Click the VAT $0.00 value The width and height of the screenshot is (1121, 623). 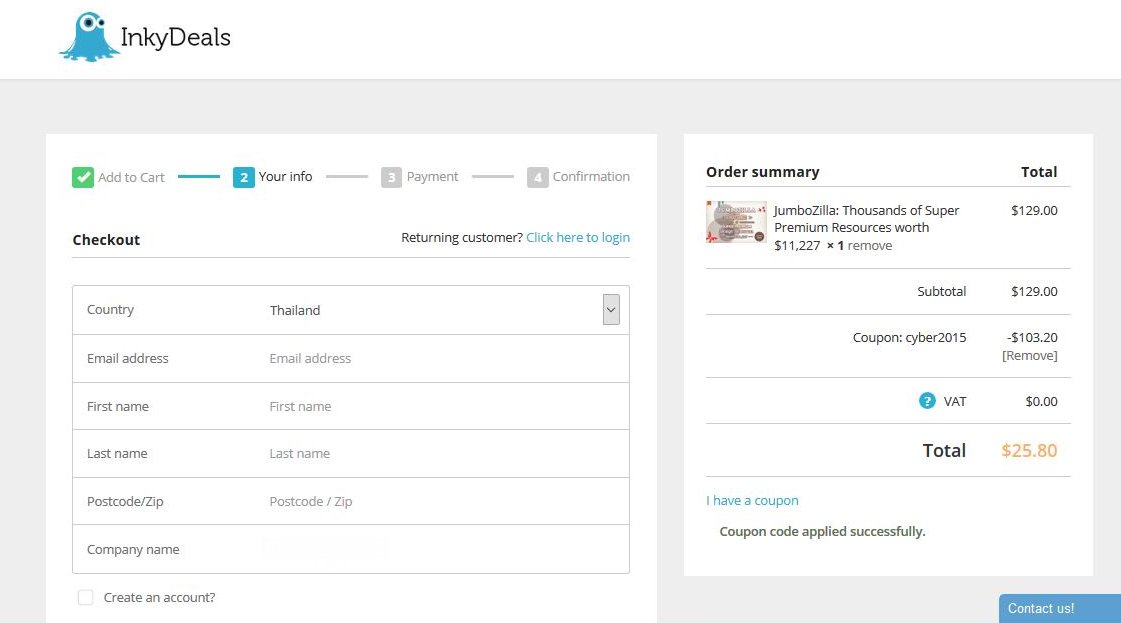[x=1041, y=401]
